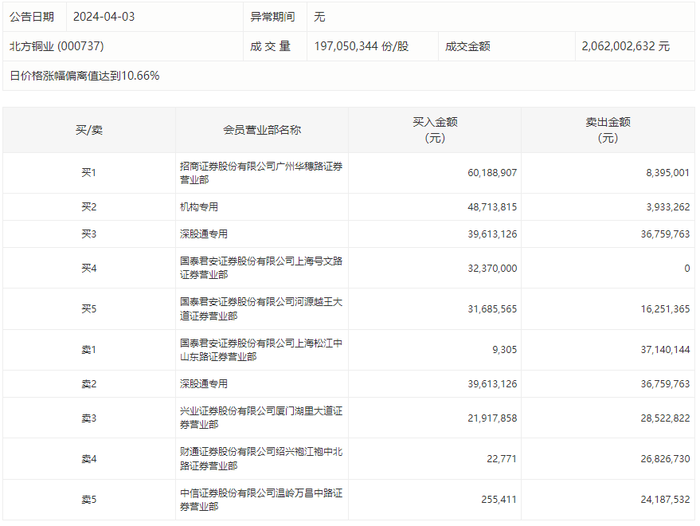Click 中信证券 温岭万昌中路证券营业部 name
The height and width of the screenshot is (526, 700).
click(x=261, y=500)
